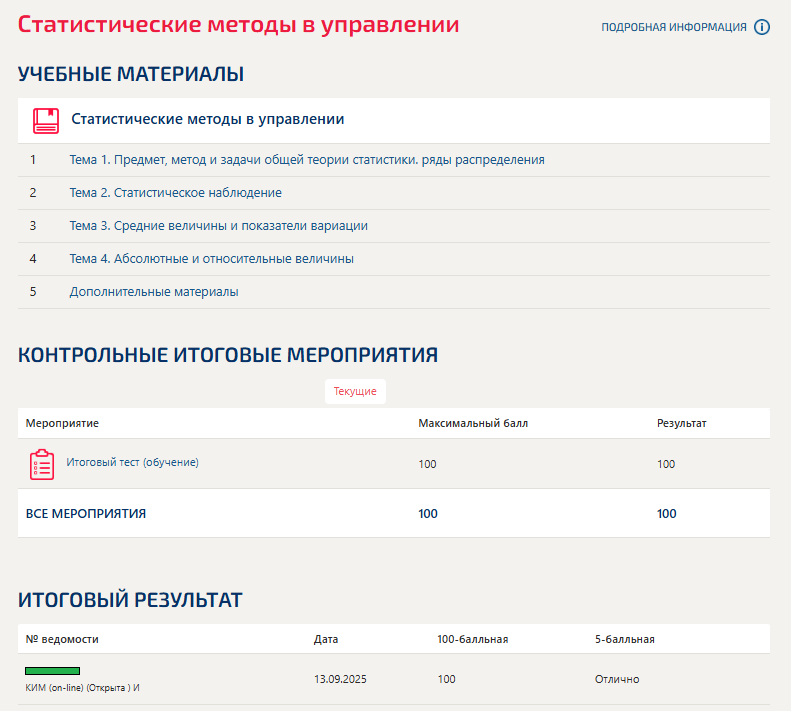The height and width of the screenshot is (711, 791).
Task: Click the № ведомости column header
Action: click(x=62, y=639)
